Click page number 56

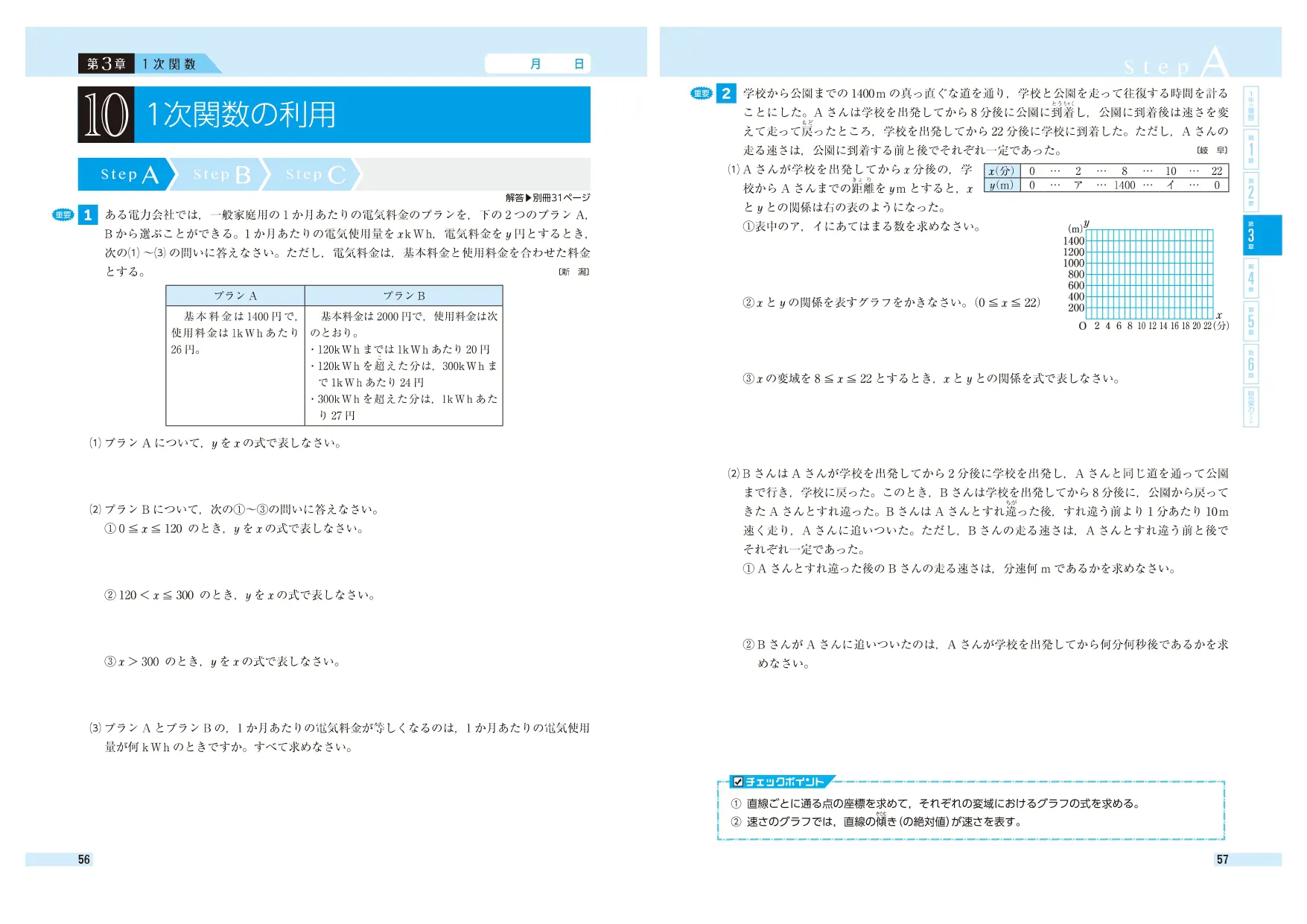(84, 859)
